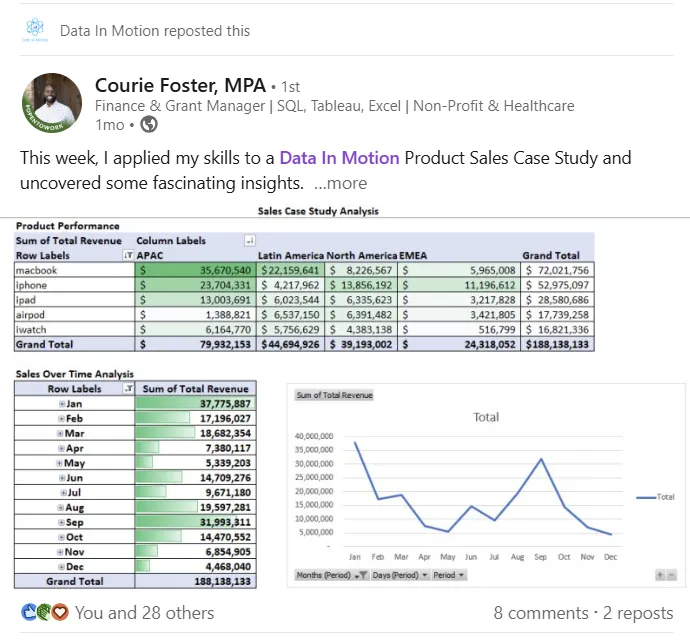Image resolution: width=690 pixels, height=640 pixels.
Task: Expand the May row group
Action: click(x=59, y=463)
